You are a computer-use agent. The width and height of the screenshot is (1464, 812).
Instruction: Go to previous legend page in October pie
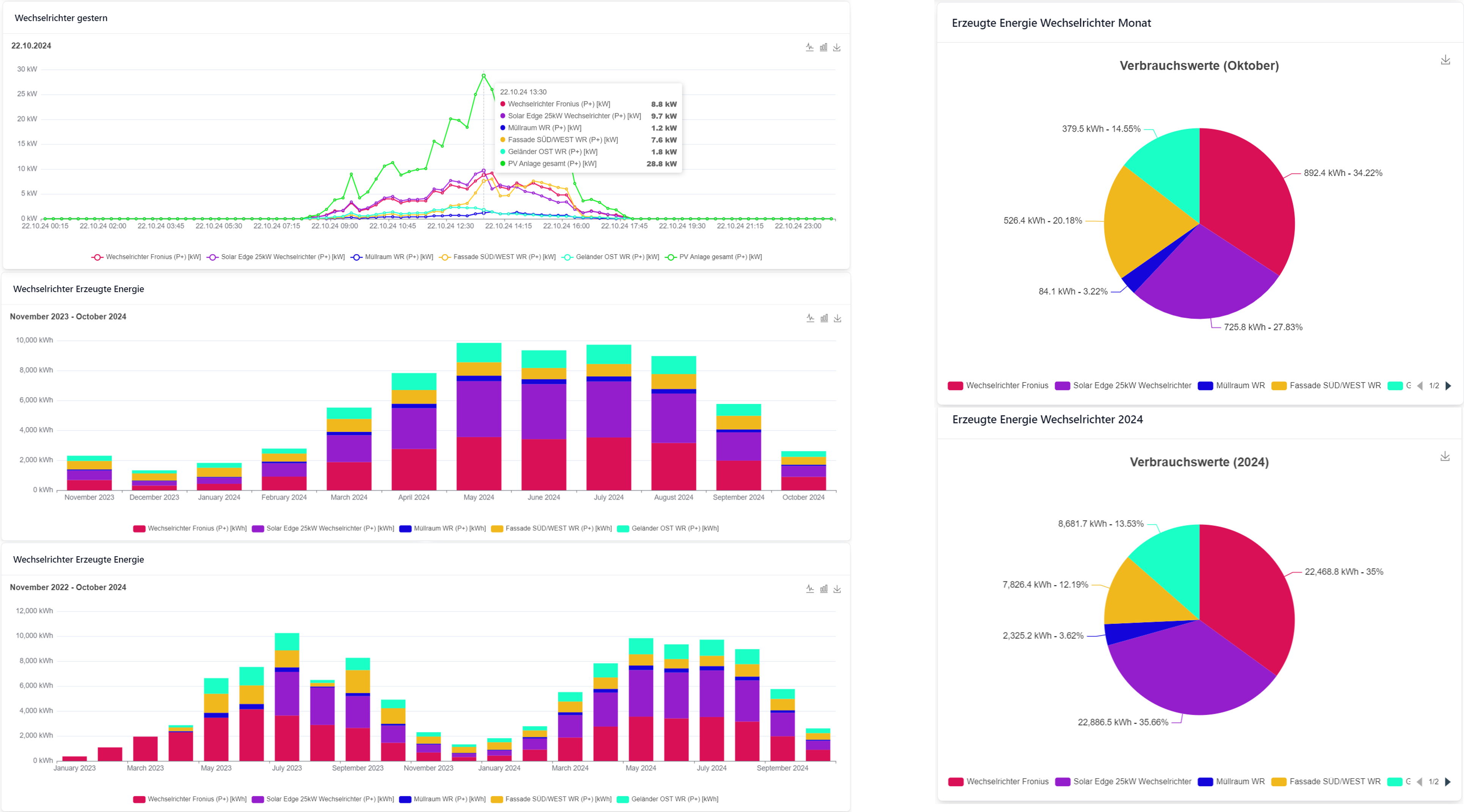click(1420, 386)
